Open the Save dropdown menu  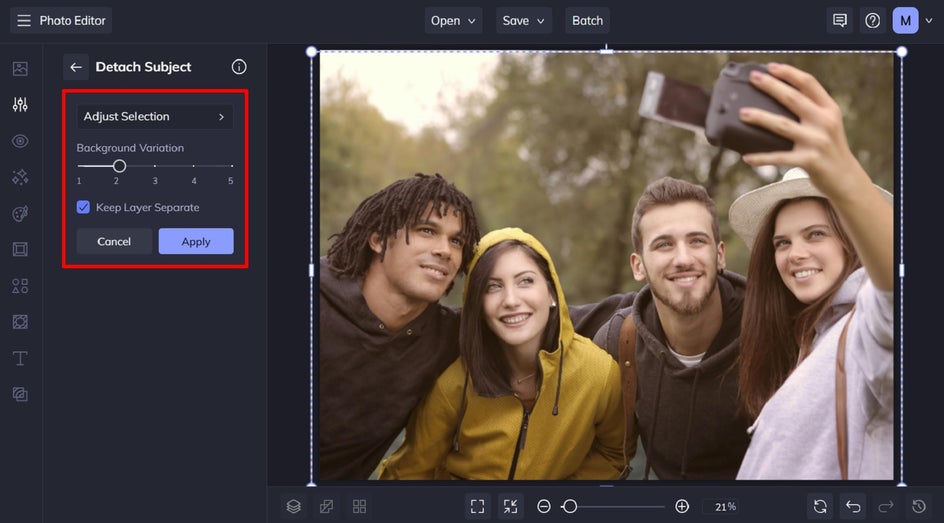tap(524, 20)
